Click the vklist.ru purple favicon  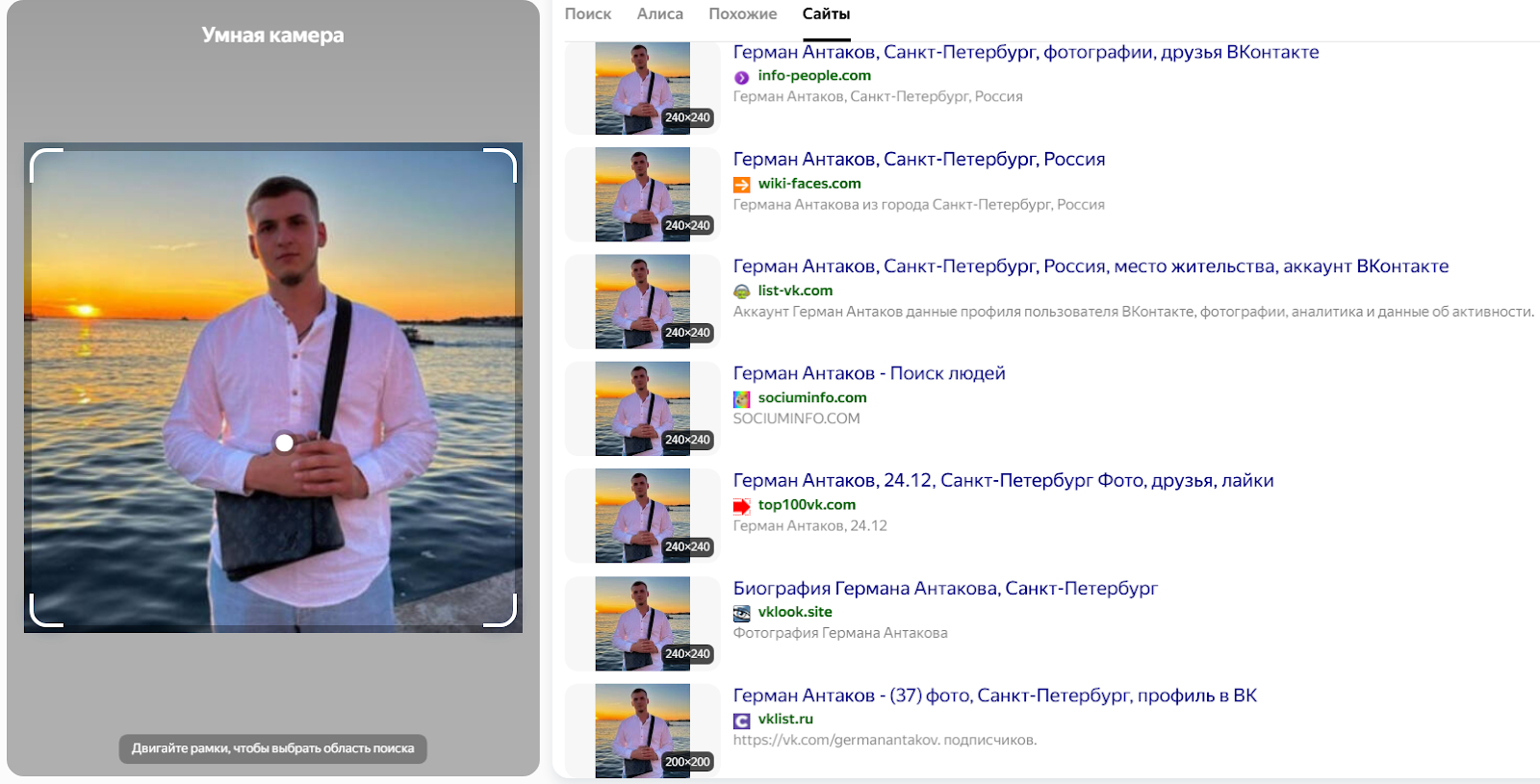click(x=741, y=721)
